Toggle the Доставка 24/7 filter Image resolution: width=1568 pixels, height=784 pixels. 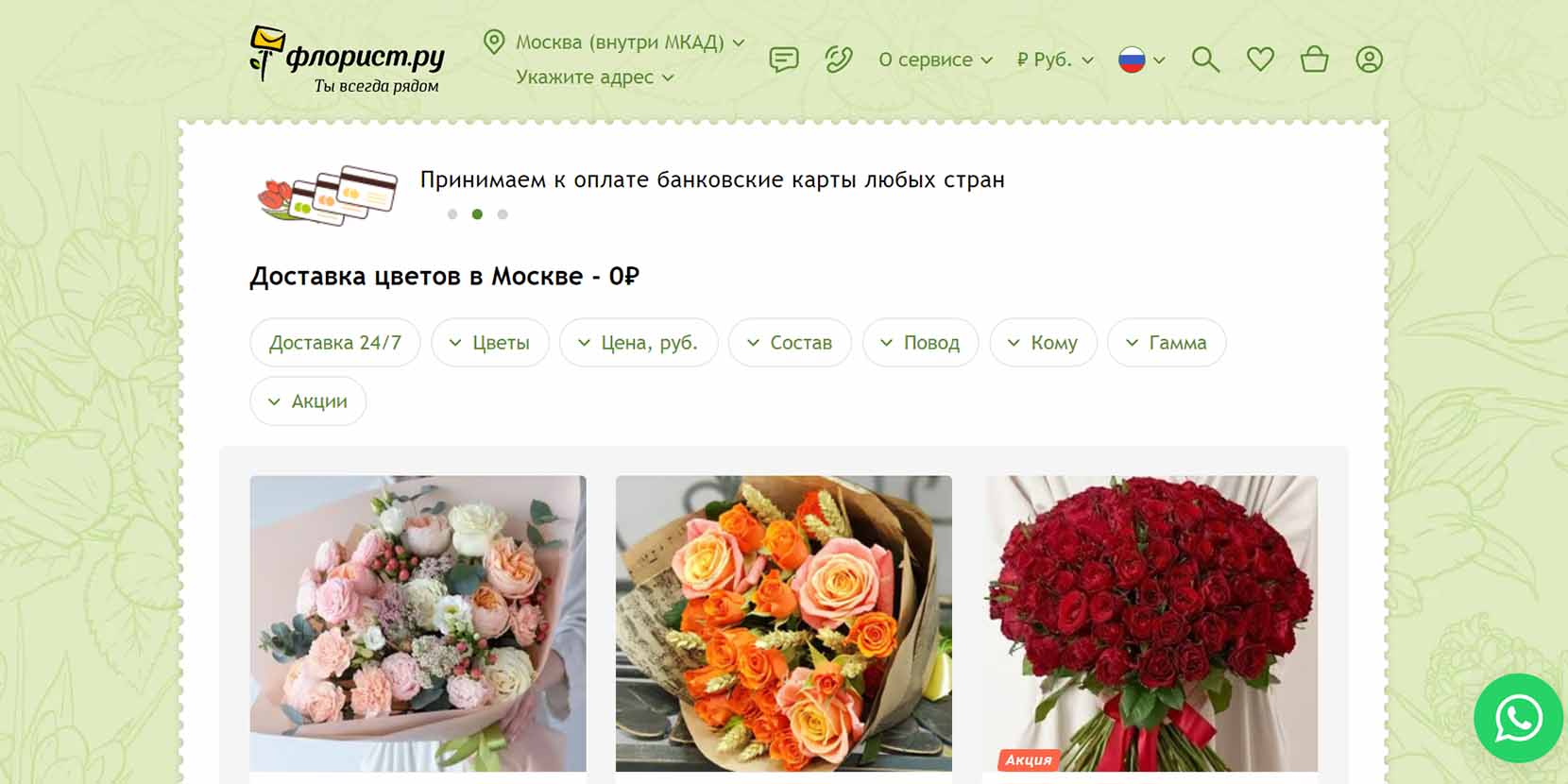pos(335,343)
